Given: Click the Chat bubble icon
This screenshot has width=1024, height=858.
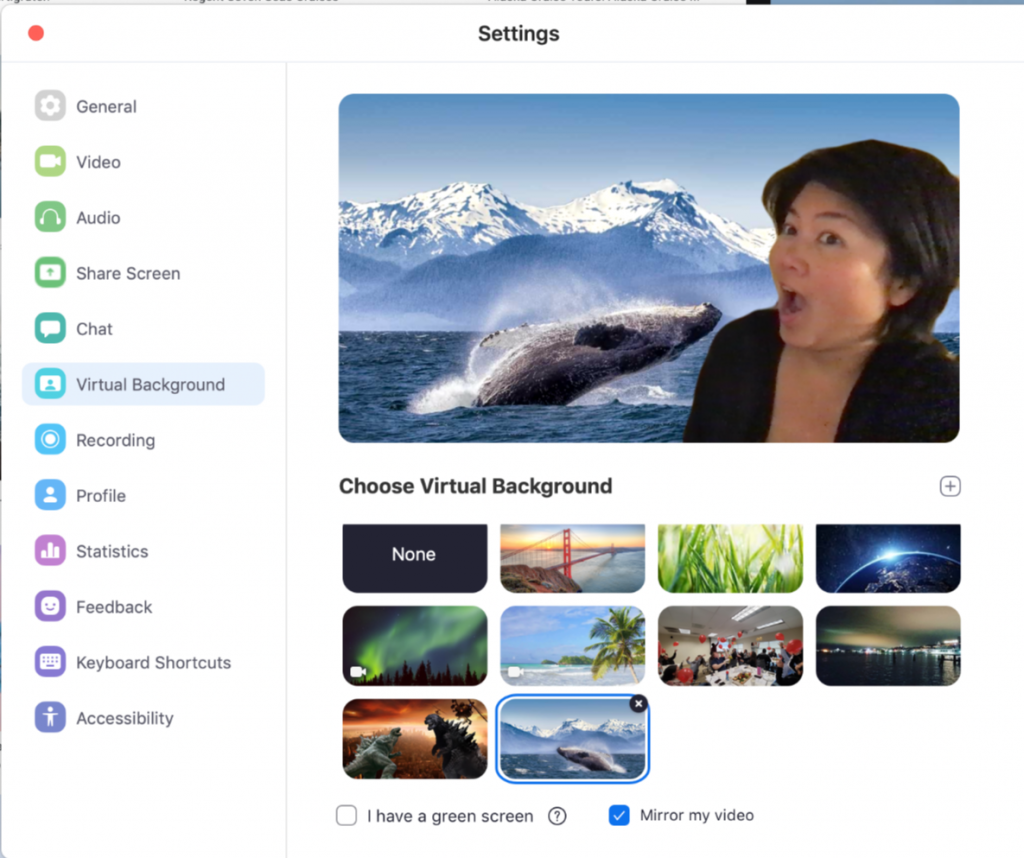Looking at the screenshot, I should point(50,329).
